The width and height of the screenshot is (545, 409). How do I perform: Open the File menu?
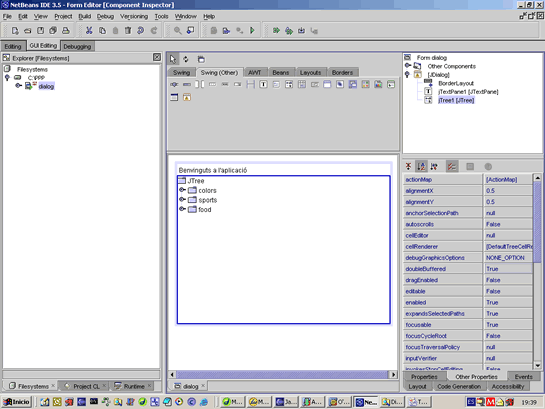click(x=7, y=16)
